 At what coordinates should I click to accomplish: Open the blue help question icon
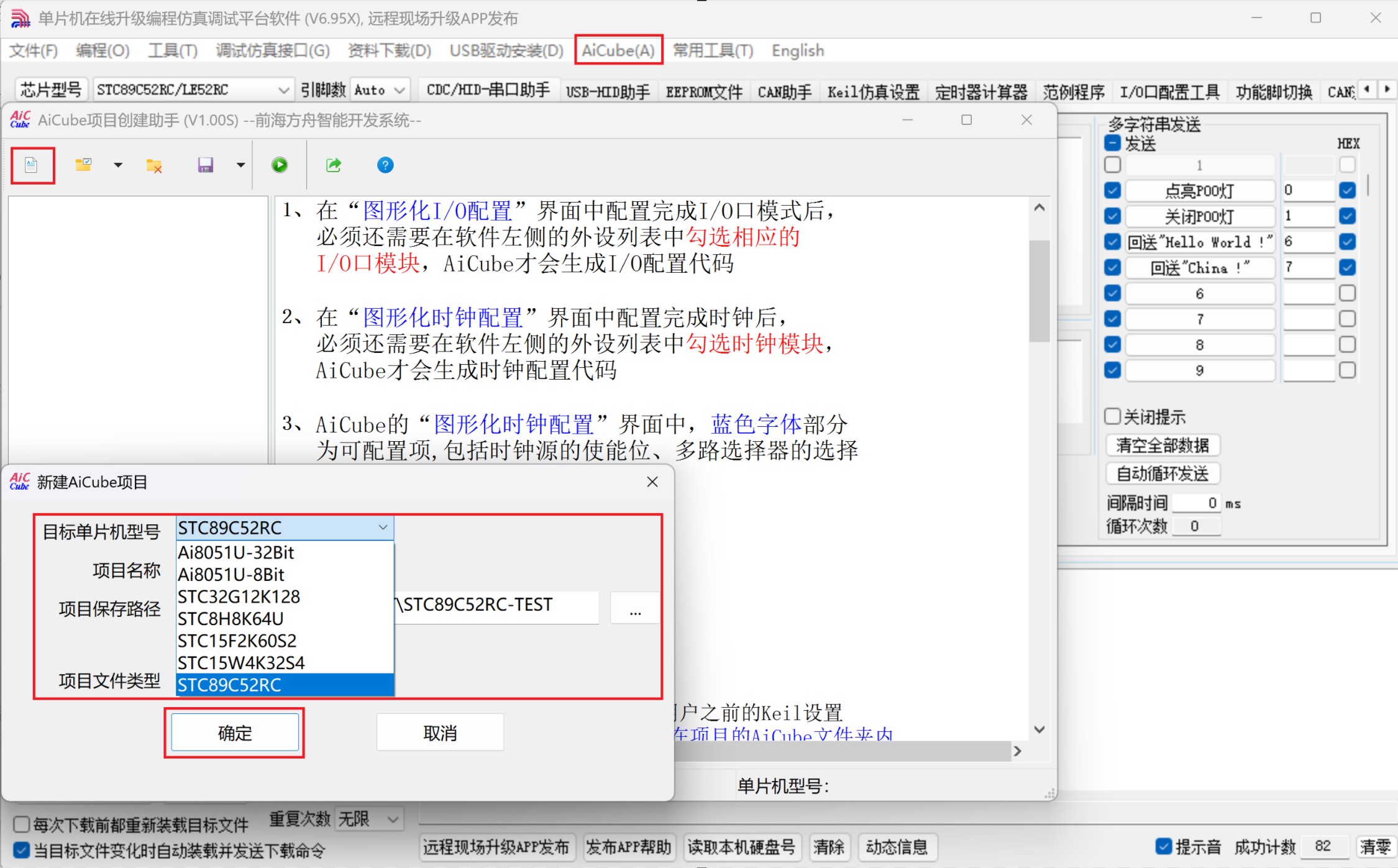tap(385, 165)
